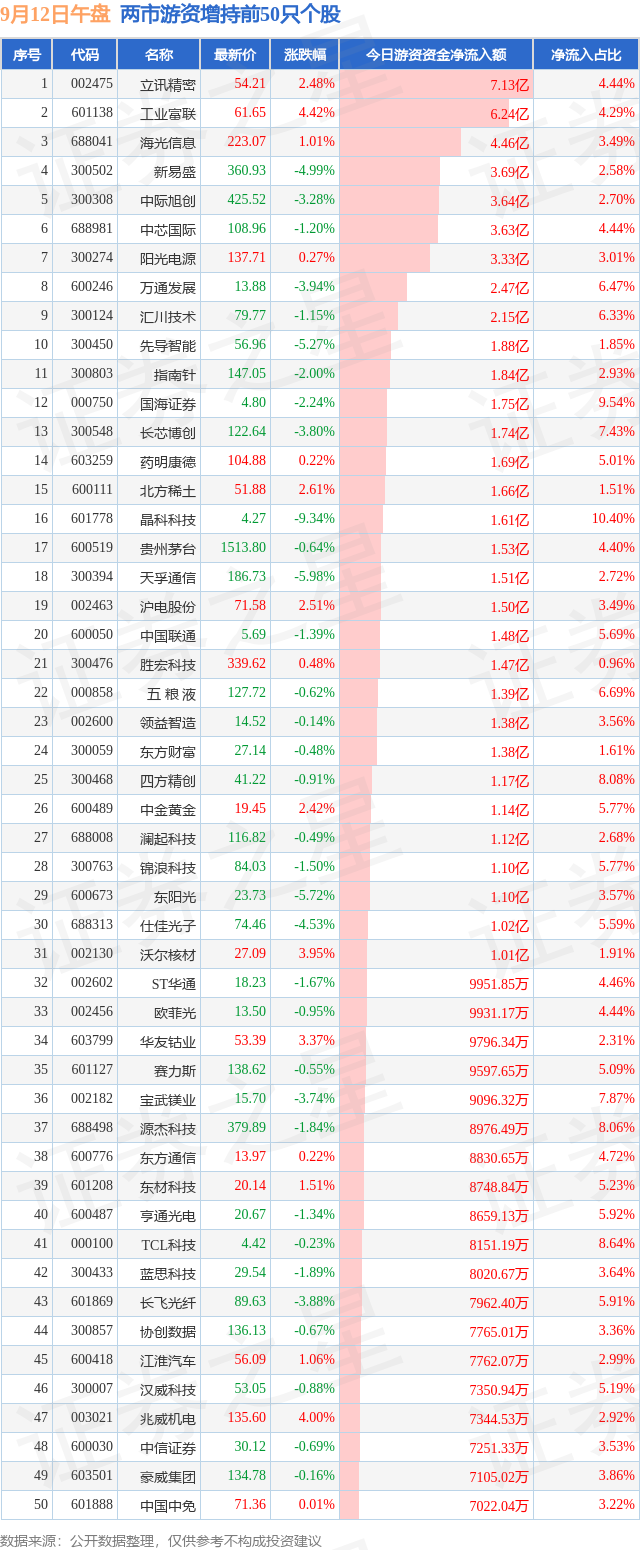Select stock name 中际旭创

coord(168,201)
